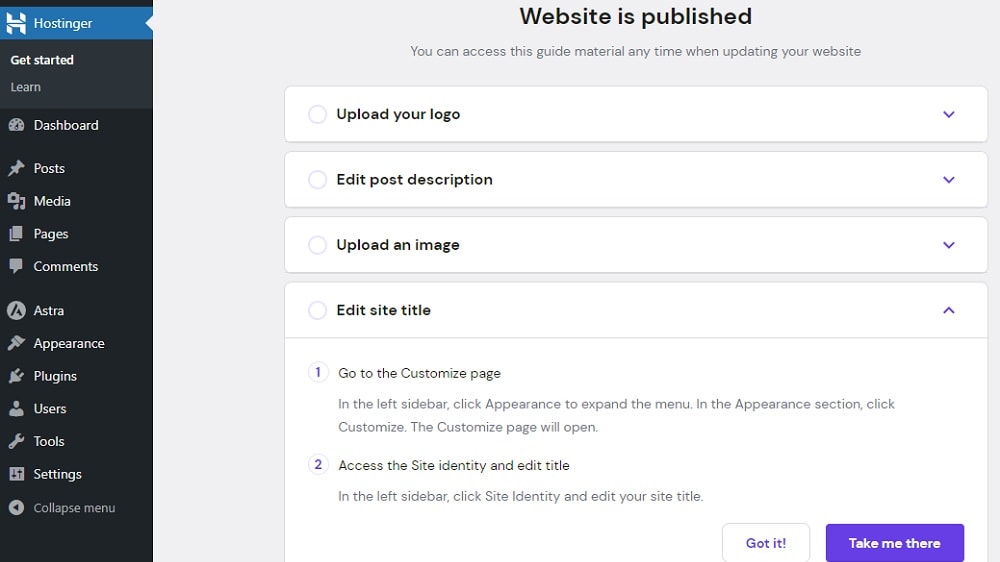Click the Astra logo icon
The height and width of the screenshot is (562, 1000).
(x=17, y=311)
